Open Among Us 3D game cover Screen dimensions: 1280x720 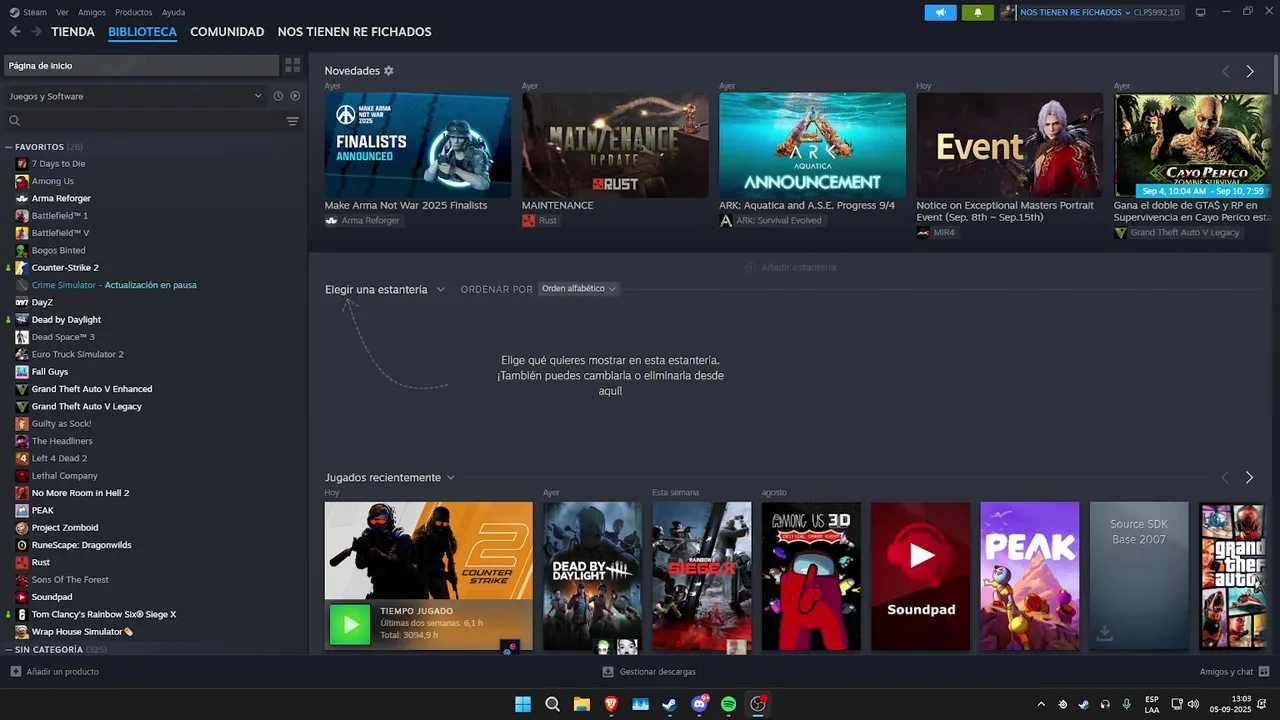pyautogui.click(x=811, y=577)
